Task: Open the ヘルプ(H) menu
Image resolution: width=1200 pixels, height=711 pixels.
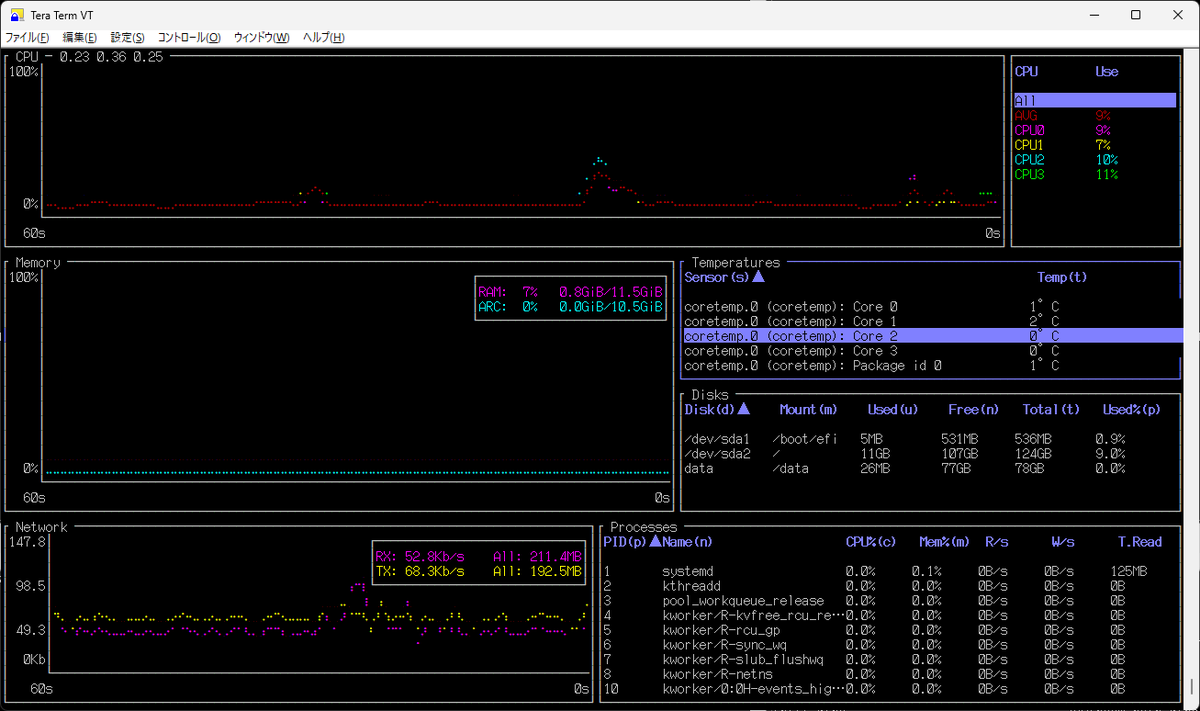Action: (x=323, y=37)
